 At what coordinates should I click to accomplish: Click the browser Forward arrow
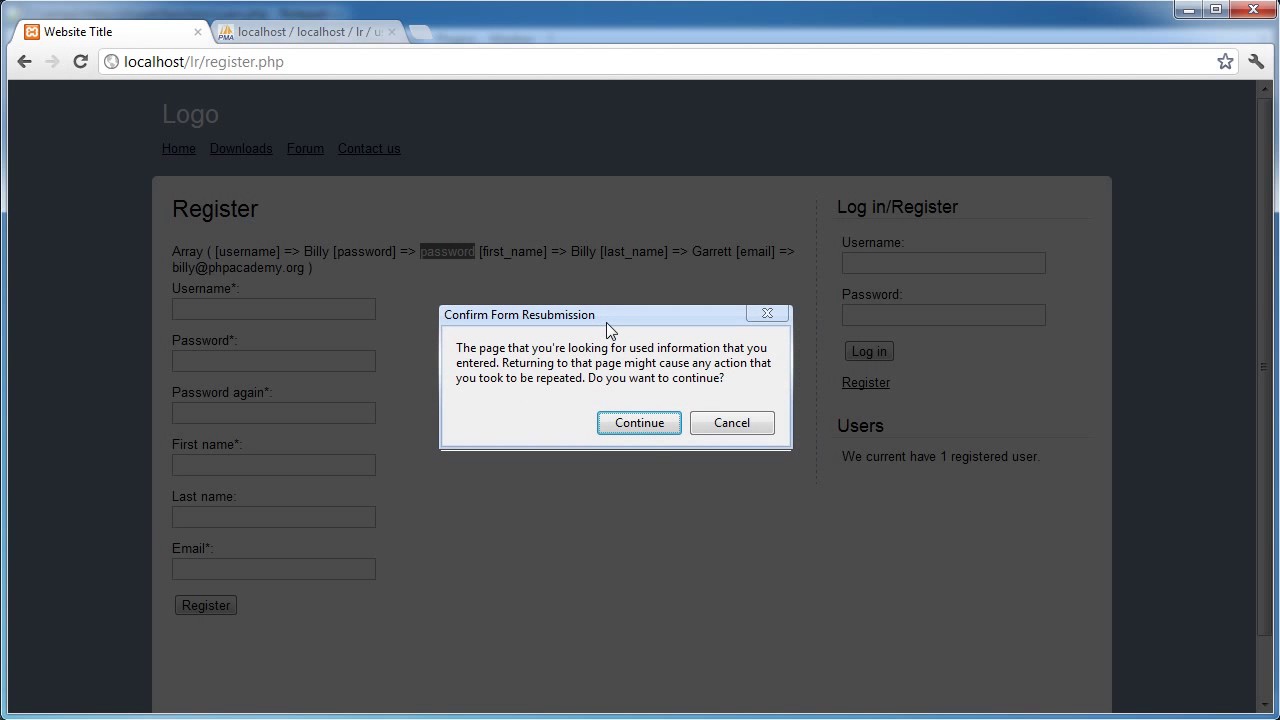coord(53,62)
